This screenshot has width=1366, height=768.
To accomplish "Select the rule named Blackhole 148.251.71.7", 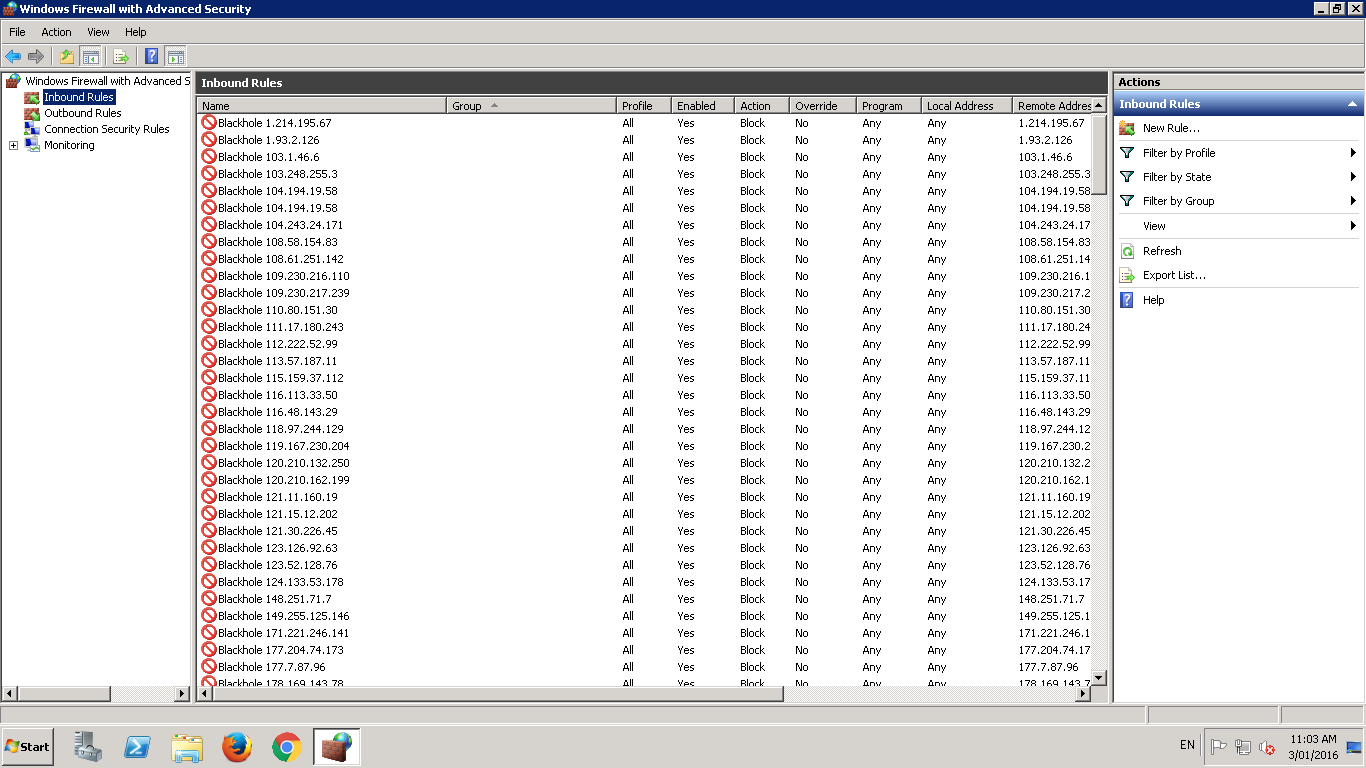I will pyautogui.click(x=275, y=599).
